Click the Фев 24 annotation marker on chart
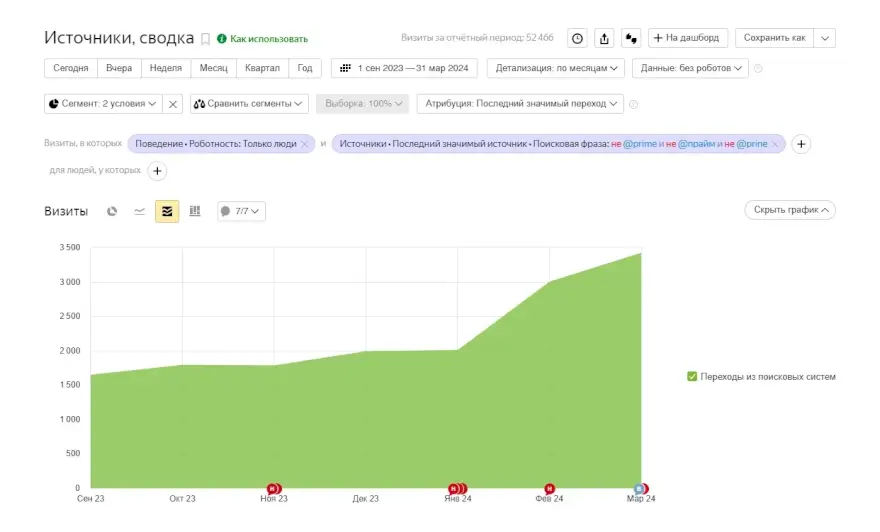This screenshot has width=880, height=532. [549, 488]
